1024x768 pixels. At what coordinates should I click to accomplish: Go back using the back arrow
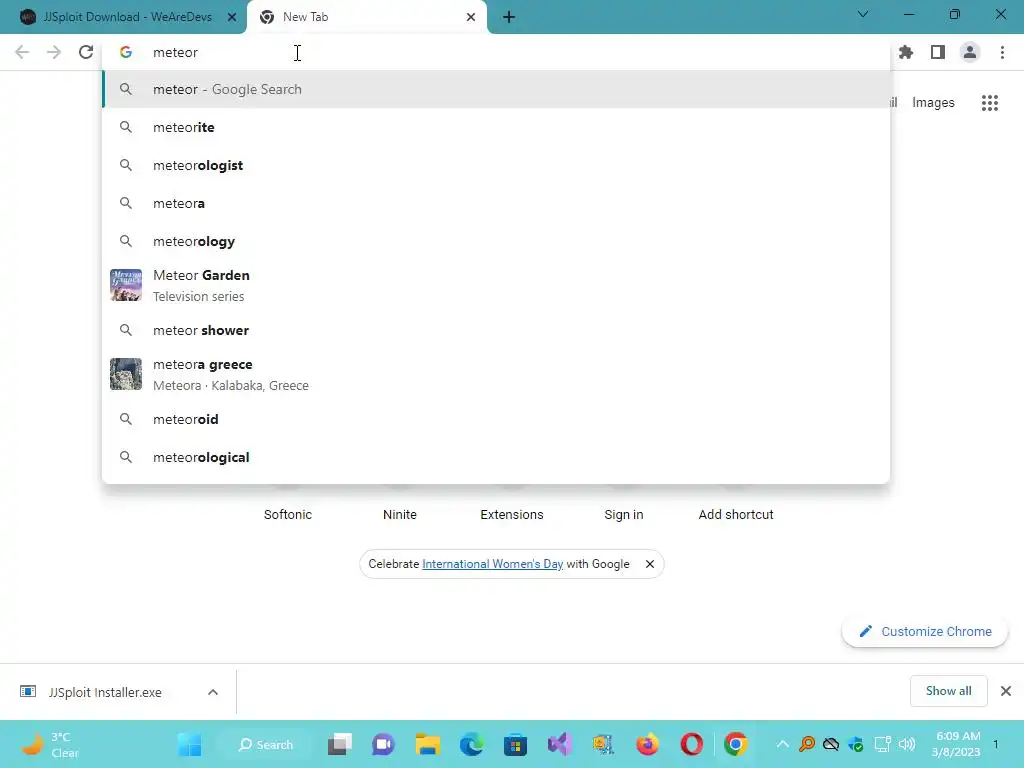coord(22,52)
